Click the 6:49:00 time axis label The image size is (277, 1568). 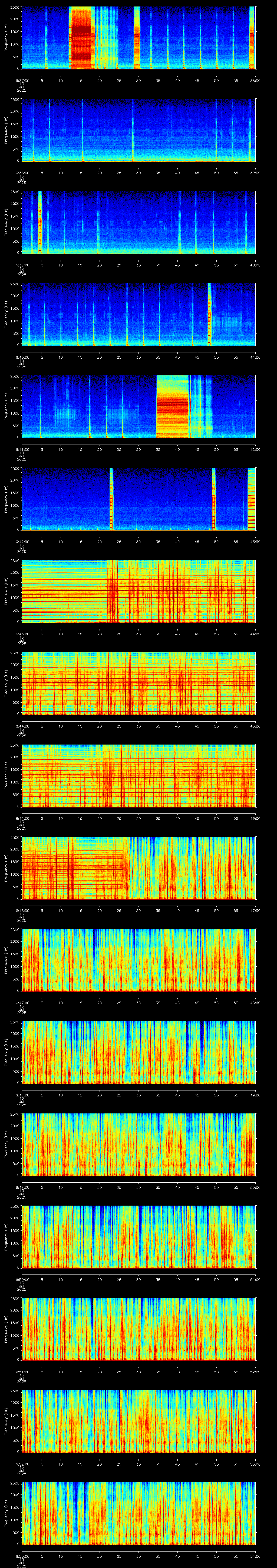pos(22,1187)
